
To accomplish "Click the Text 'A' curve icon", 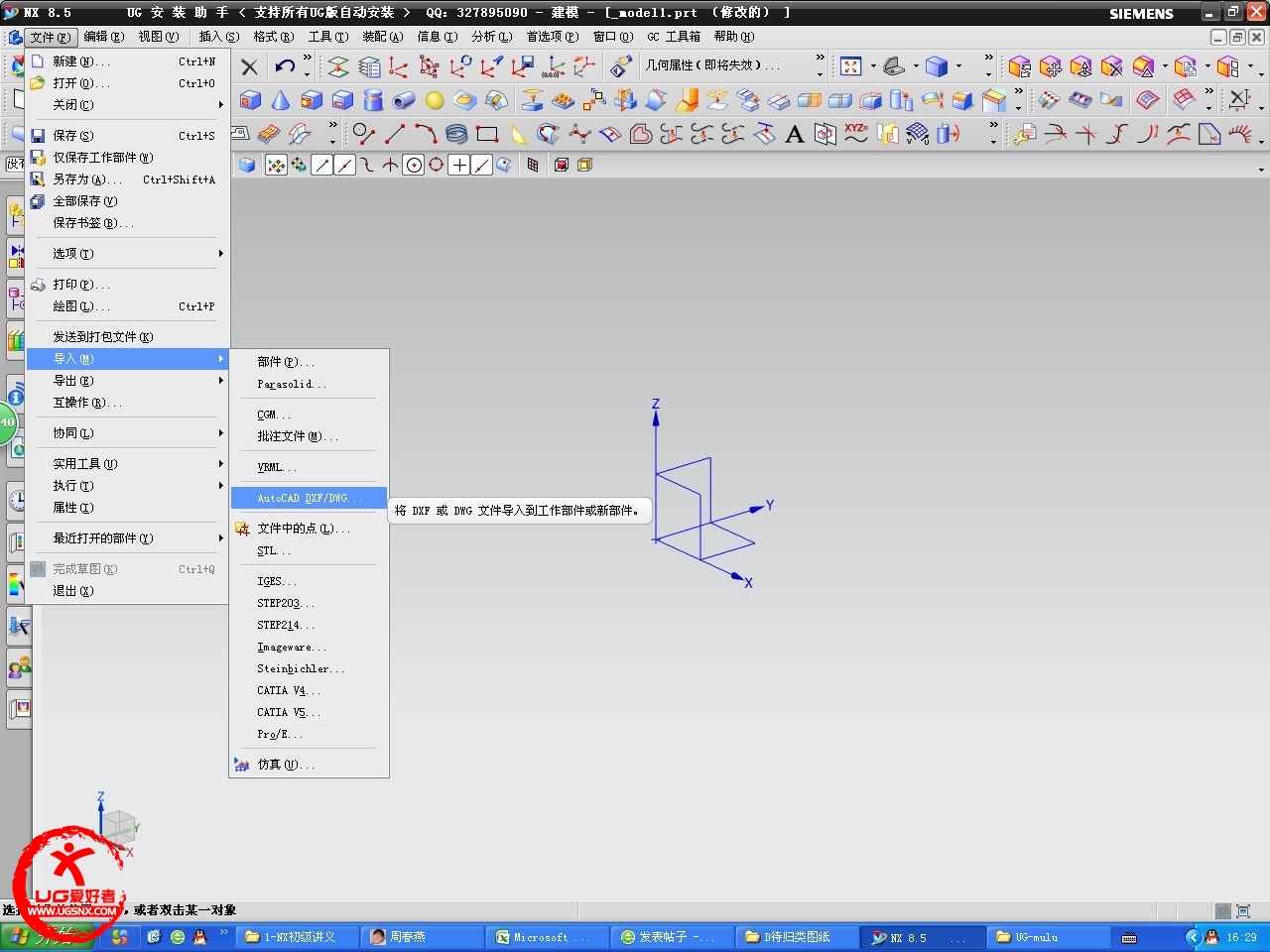I will tap(795, 134).
